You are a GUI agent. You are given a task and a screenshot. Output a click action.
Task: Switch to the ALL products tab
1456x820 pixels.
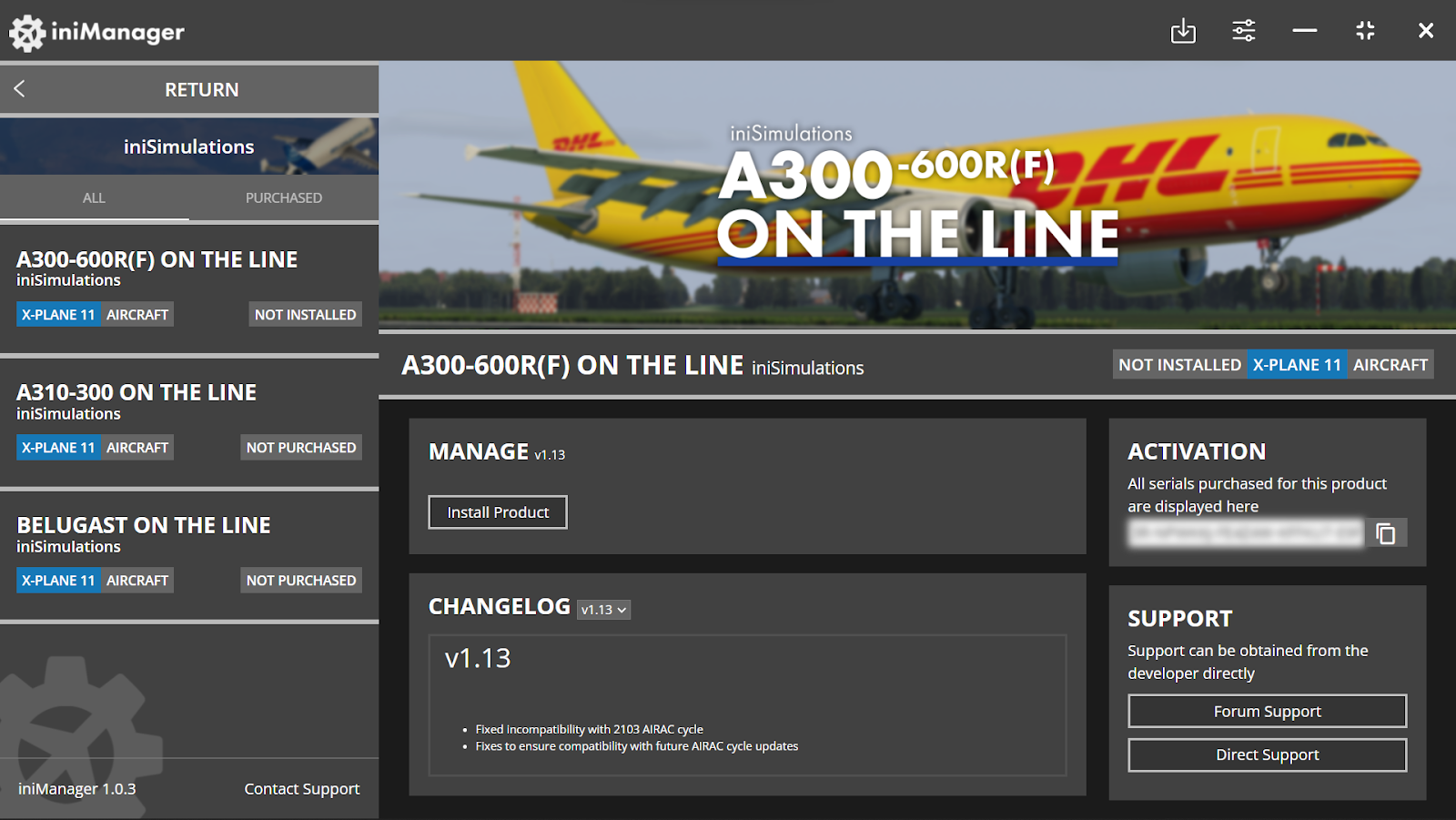pyautogui.click(x=94, y=197)
